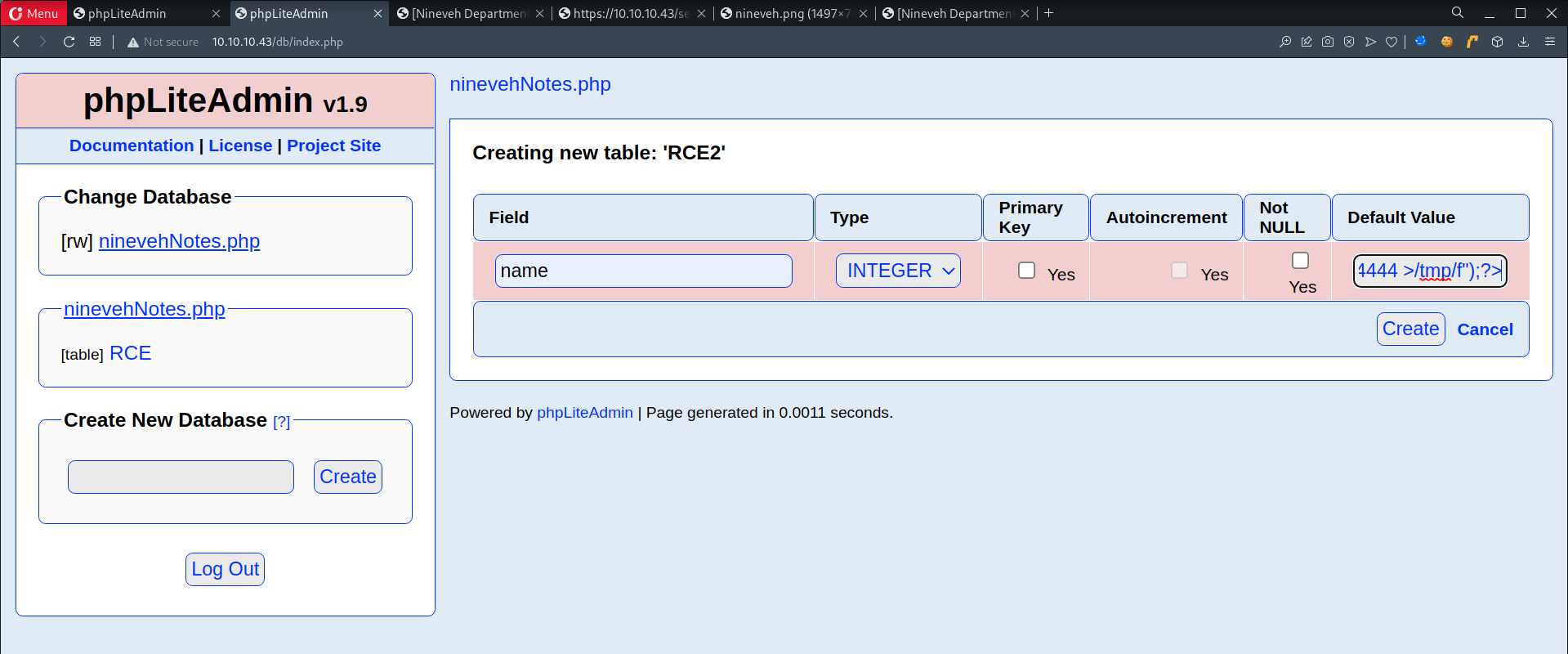Open ninevehNotes.php under Change Database
The width and height of the screenshot is (1568, 654).
(x=179, y=241)
